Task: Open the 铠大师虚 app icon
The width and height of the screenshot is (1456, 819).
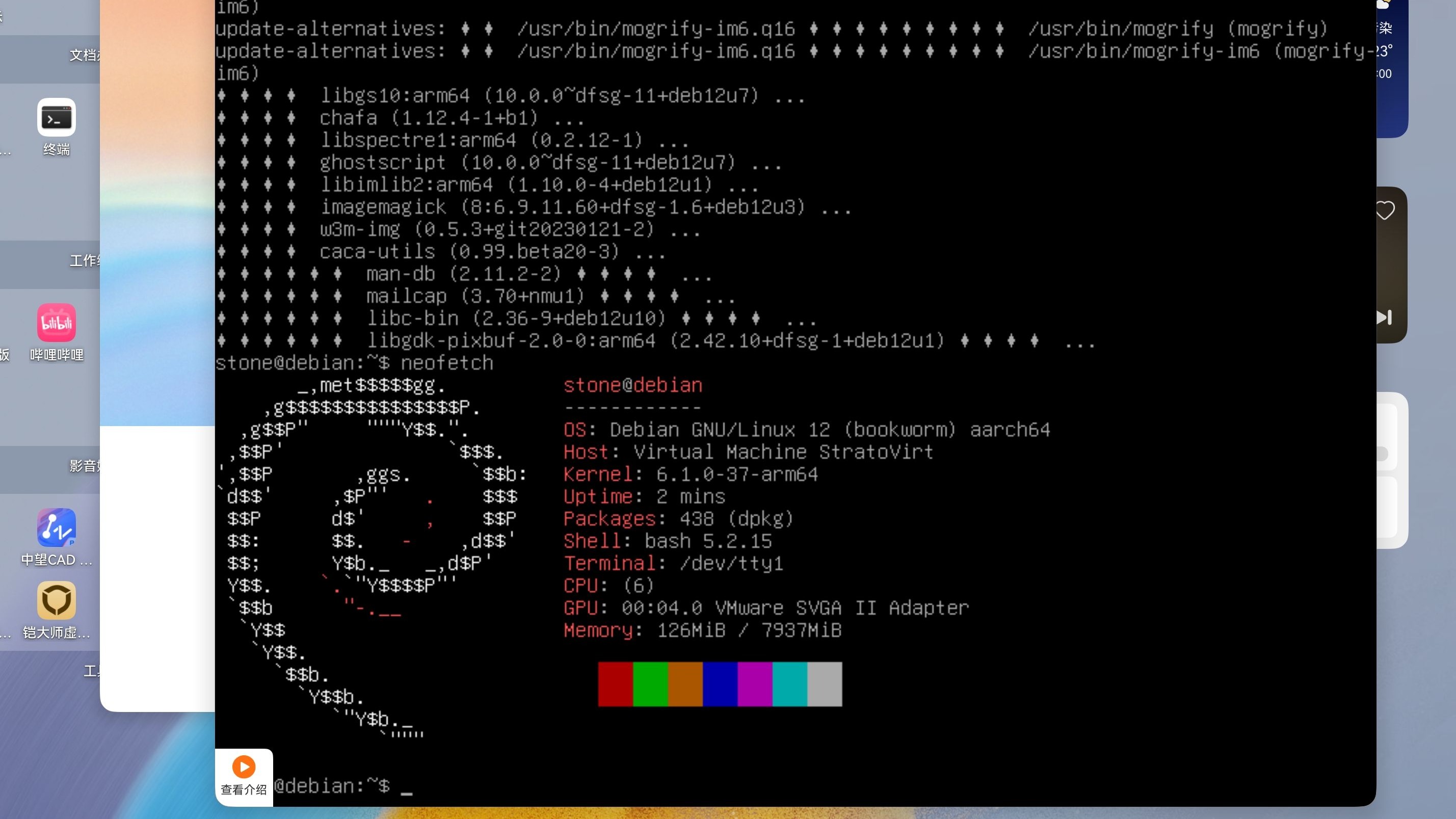Action: (57, 600)
